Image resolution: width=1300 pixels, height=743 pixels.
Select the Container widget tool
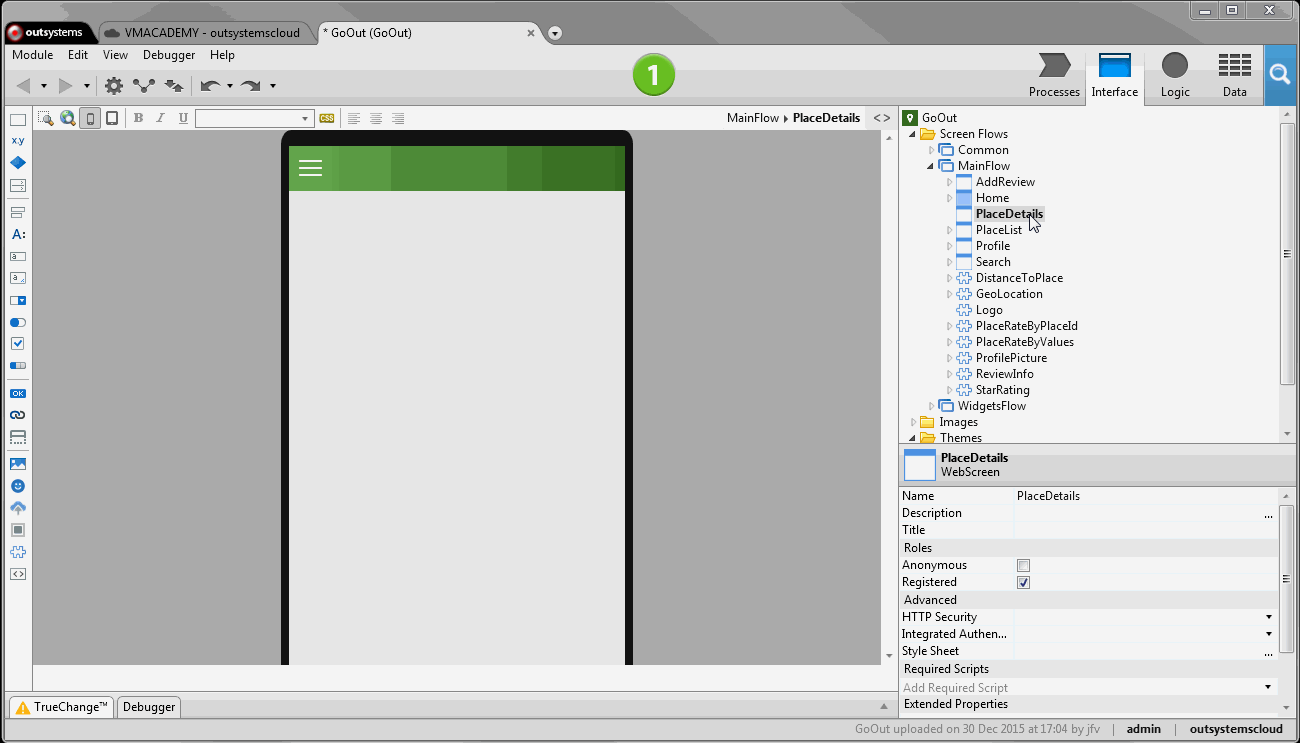click(x=17, y=118)
